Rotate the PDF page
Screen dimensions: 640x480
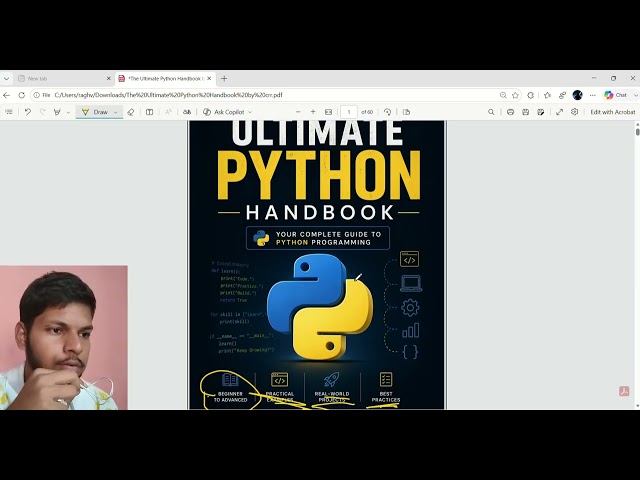pyautogui.click(x=387, y=112)
